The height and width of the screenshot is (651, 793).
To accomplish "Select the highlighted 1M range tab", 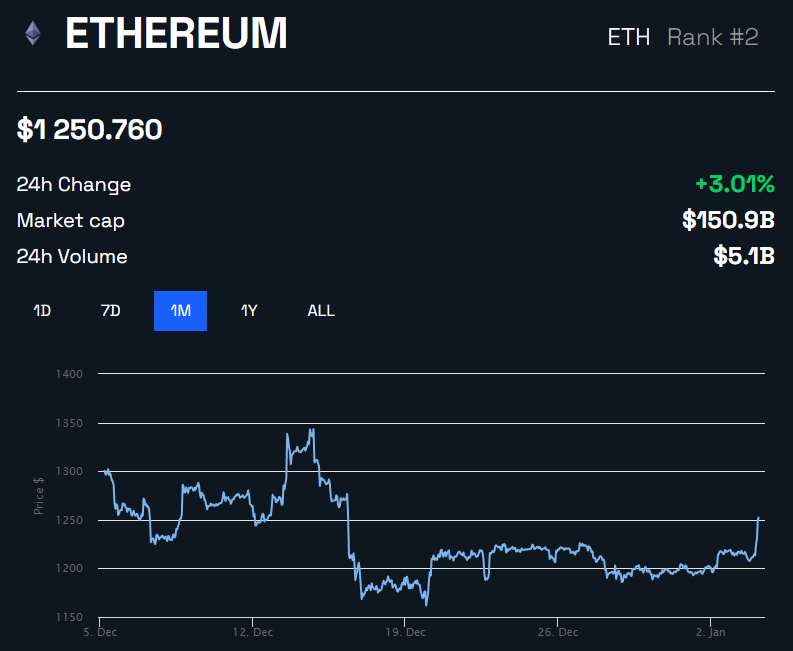I will (x=181, y=311).
